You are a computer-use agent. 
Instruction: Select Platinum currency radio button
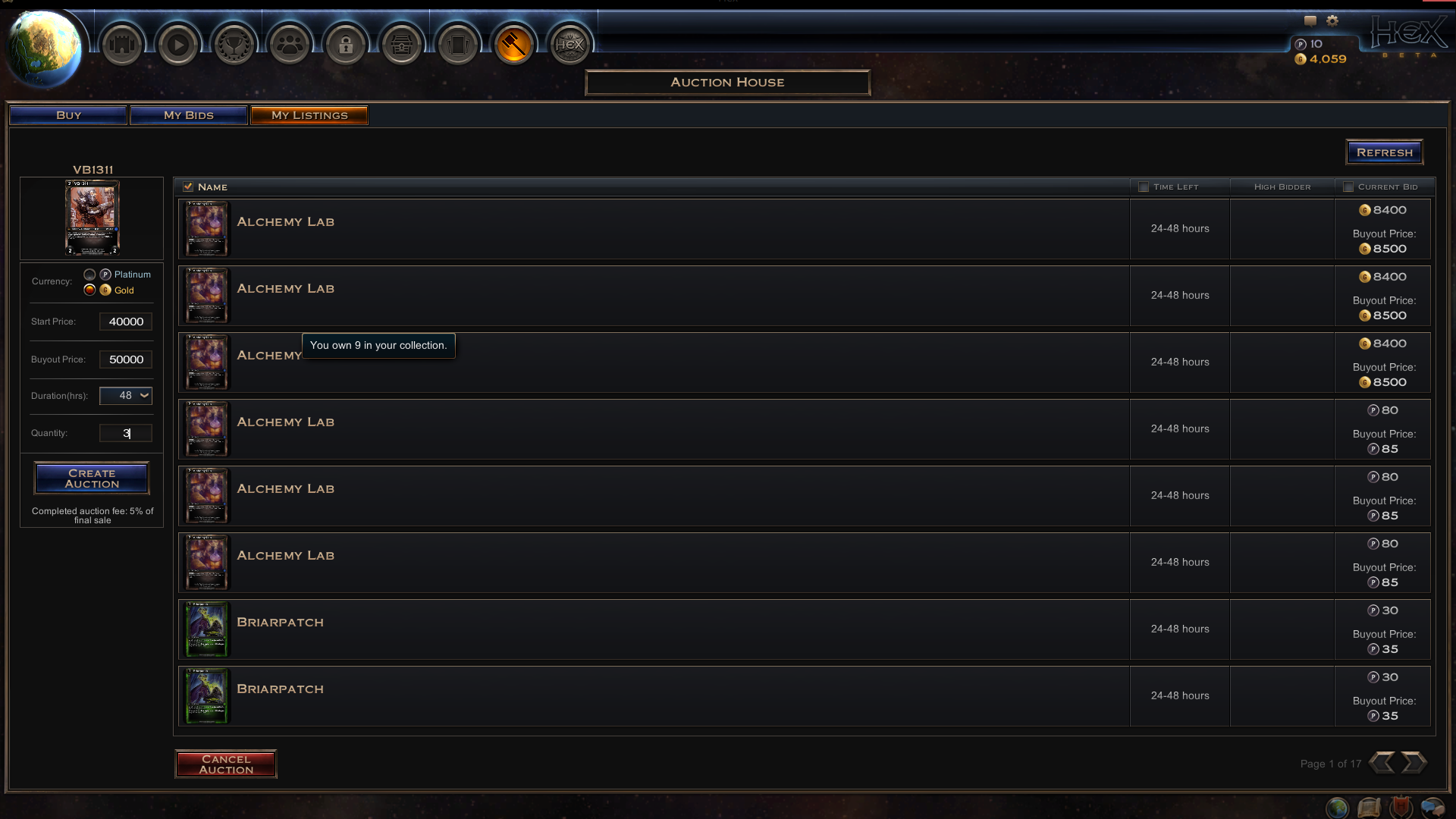click(x=89, y=275)
